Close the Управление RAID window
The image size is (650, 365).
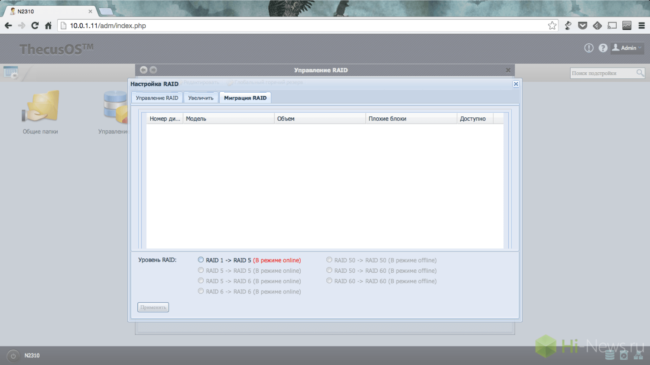(508, 70)
